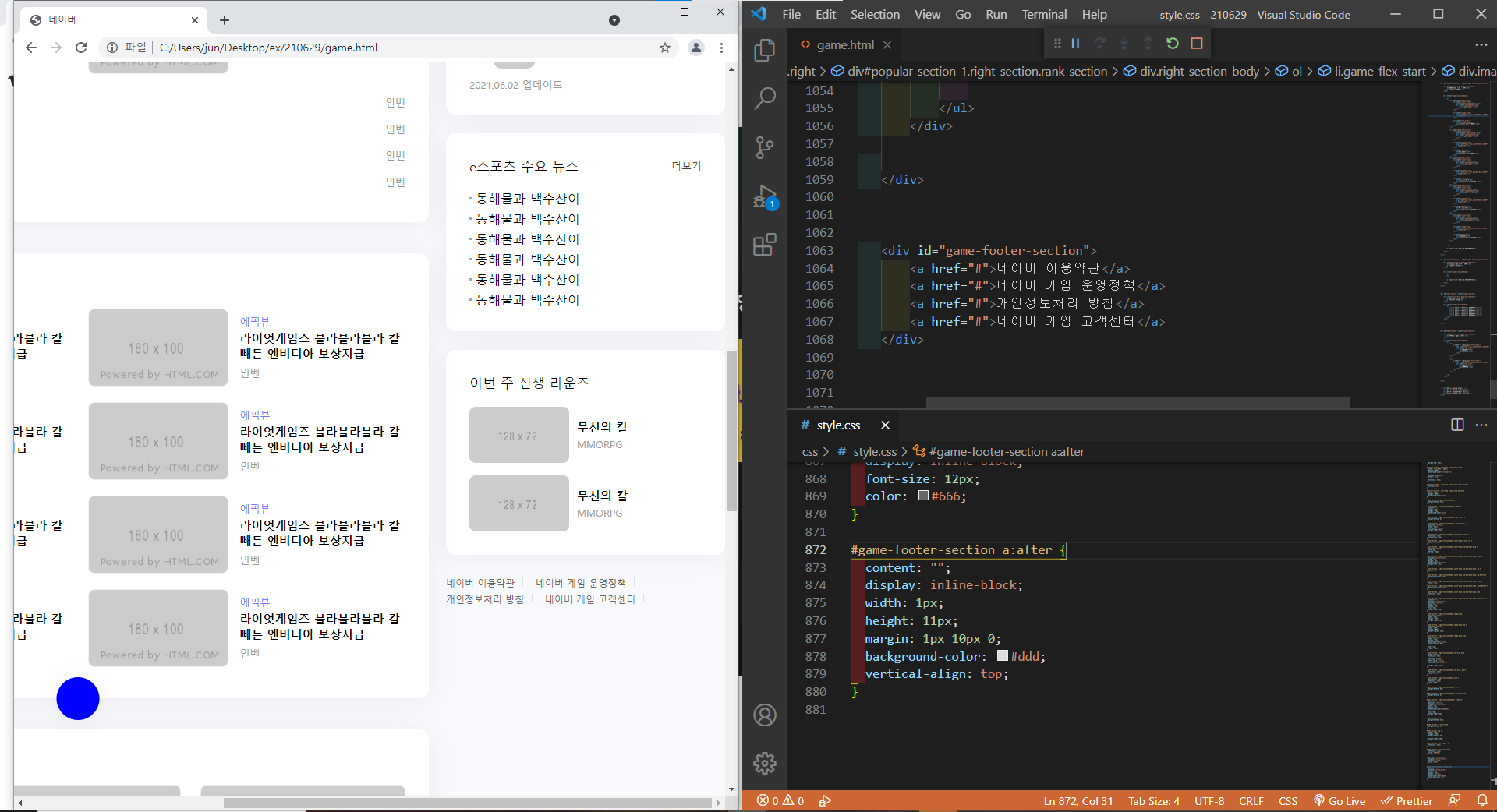Image resolution: width=1497 pixels, height=812 pixels.
Task: Split the style.css editor
Action: (x=1457, y=425)
